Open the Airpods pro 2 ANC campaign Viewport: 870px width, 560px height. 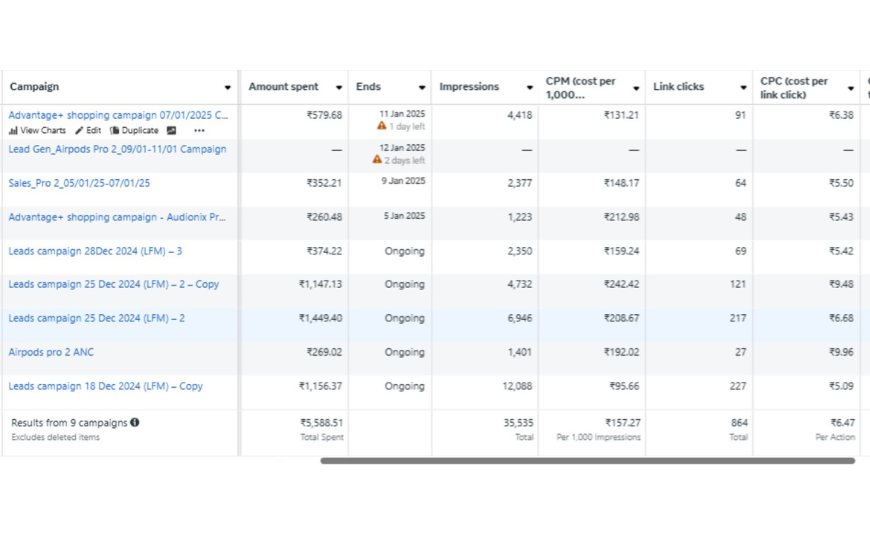(x=51, y=353)
